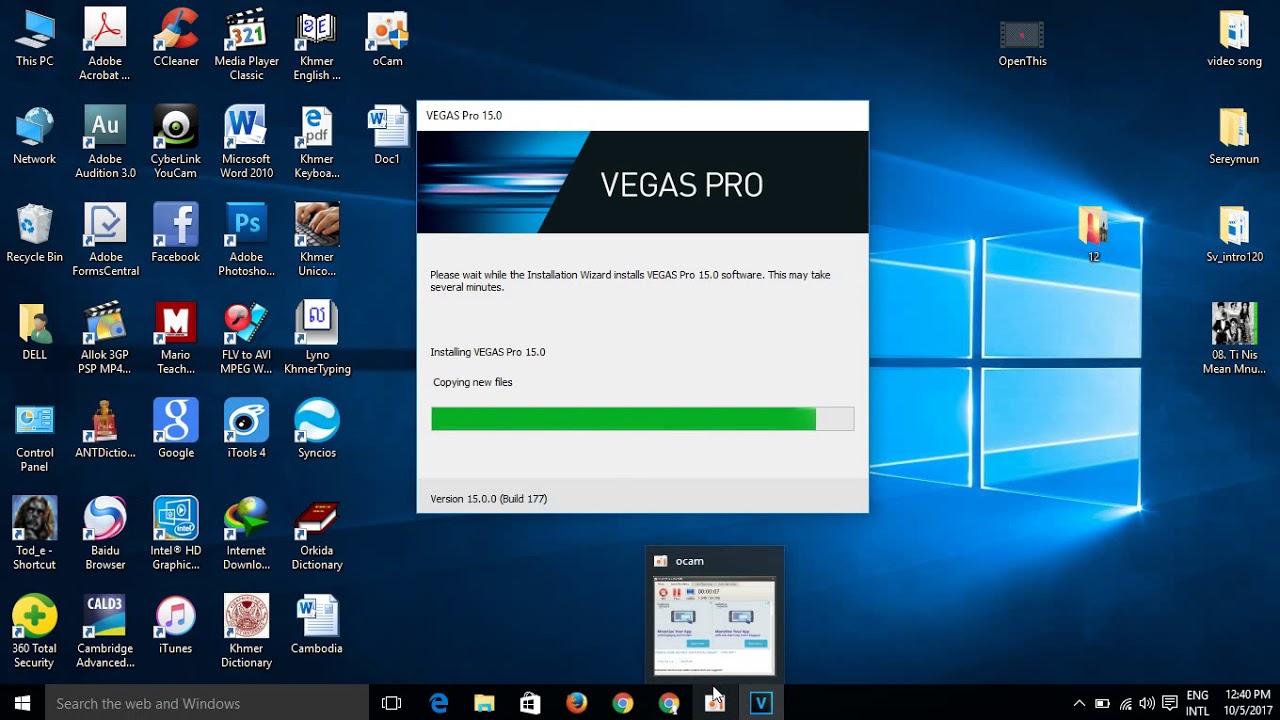Select the CyberLink YouCam shortcut
Viewport: 1280px width, 720px height.
coord(176,142)
